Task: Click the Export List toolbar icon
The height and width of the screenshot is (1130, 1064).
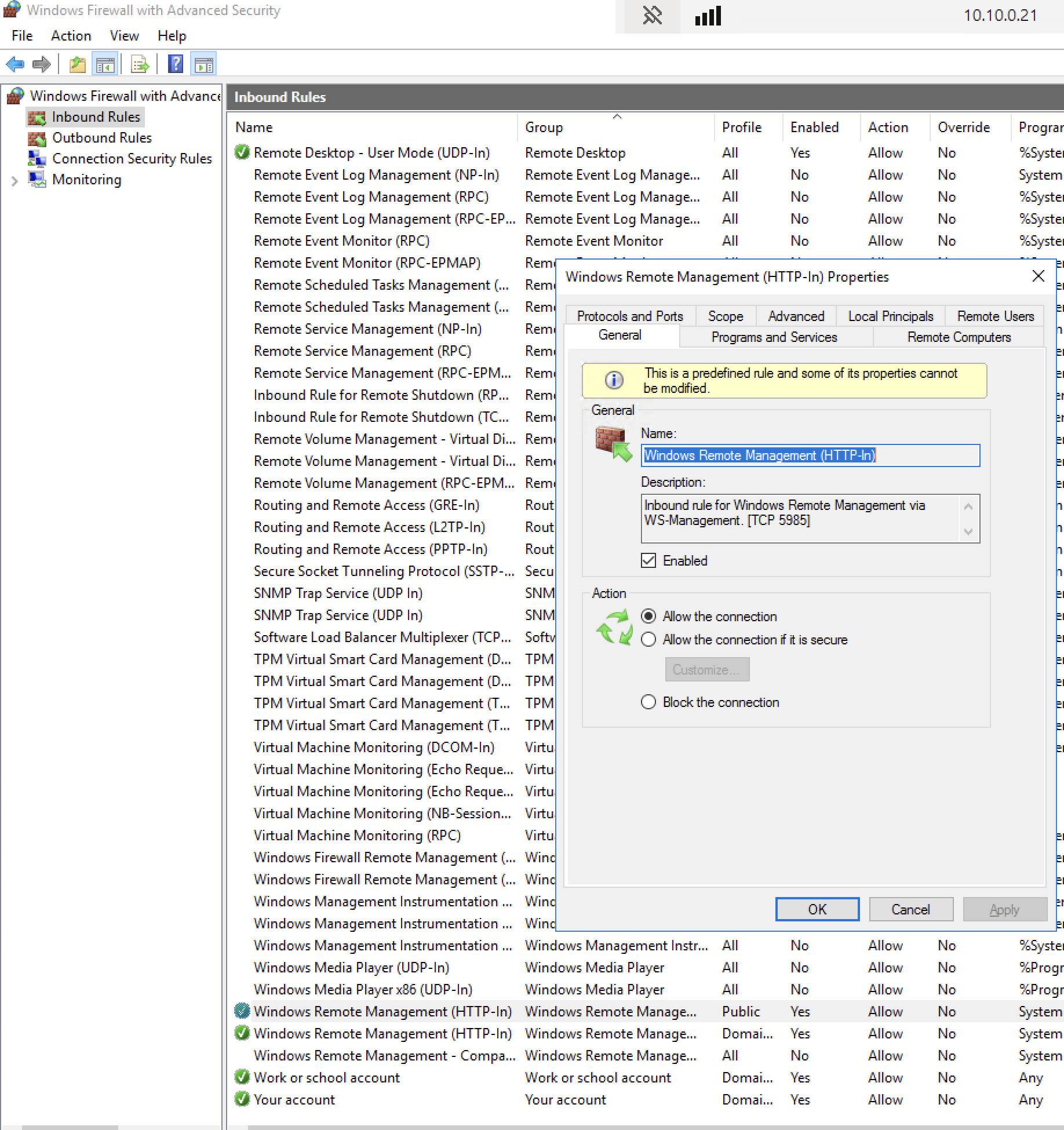Action: click(140, 64)
